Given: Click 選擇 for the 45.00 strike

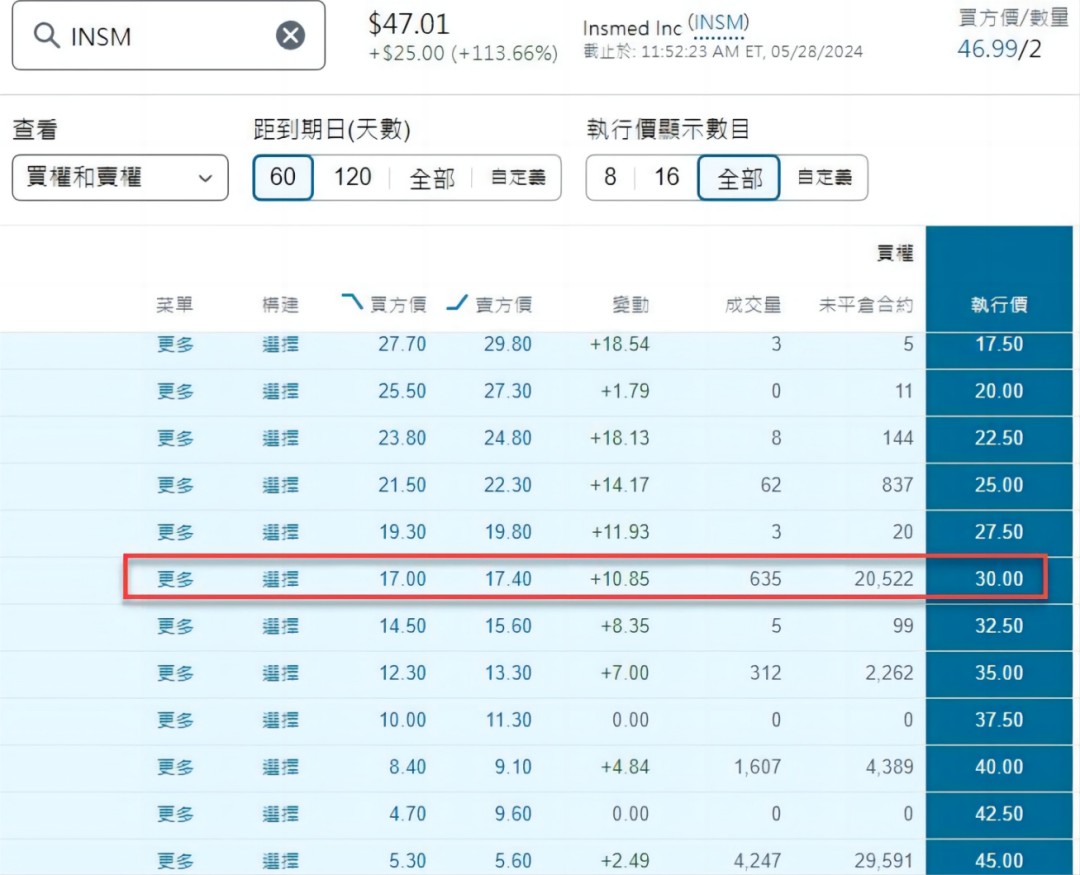Looking at the screenshot, I should (280, 861).
